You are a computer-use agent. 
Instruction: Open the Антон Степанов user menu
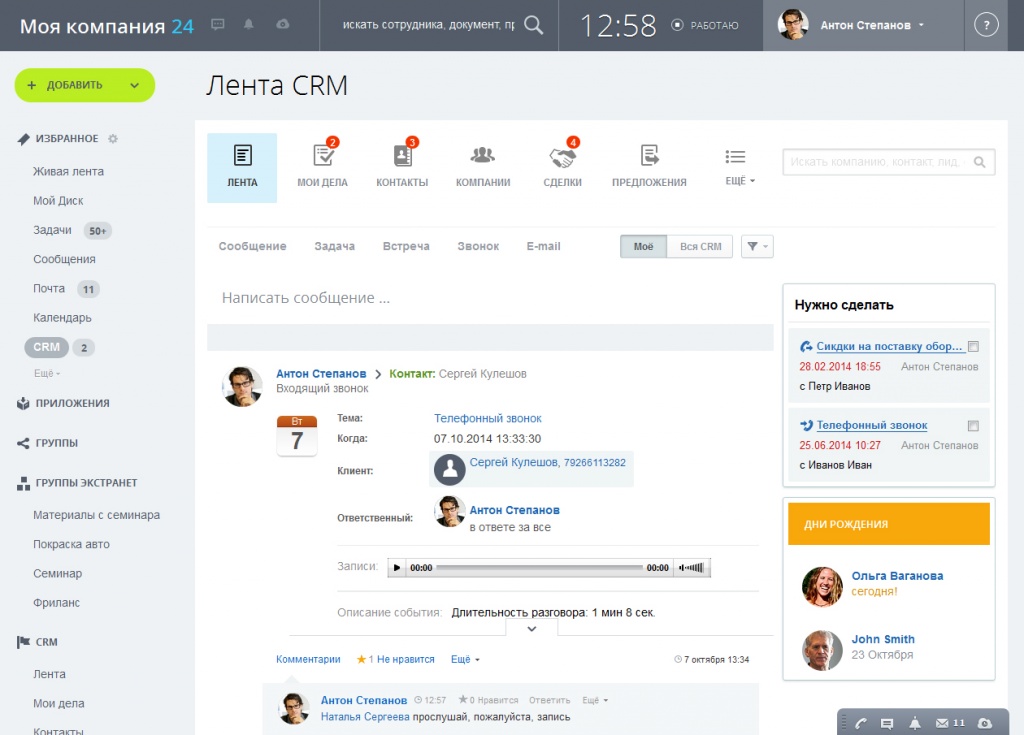pyautogui.click(x=864, y=25)
